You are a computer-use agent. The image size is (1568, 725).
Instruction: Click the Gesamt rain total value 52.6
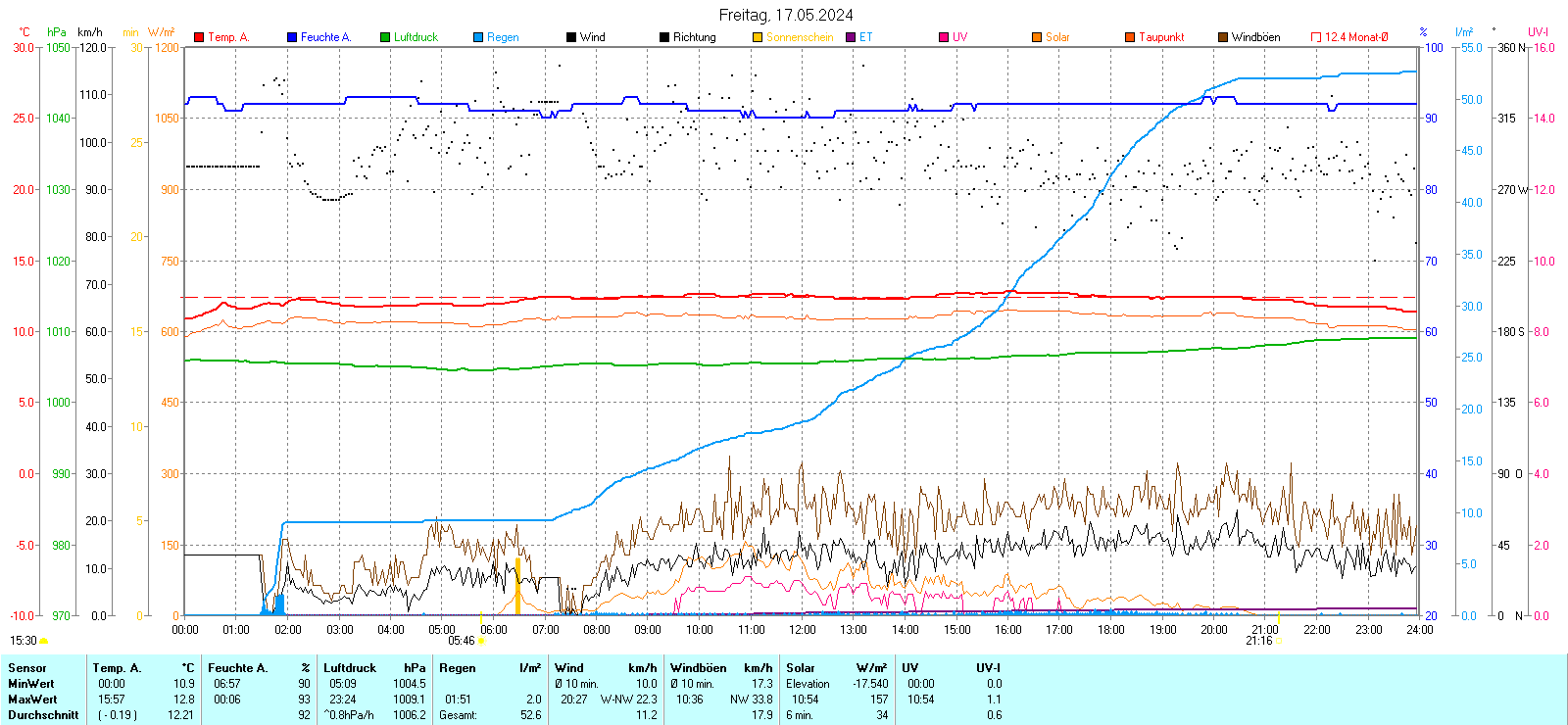click(x=530, y=715)
